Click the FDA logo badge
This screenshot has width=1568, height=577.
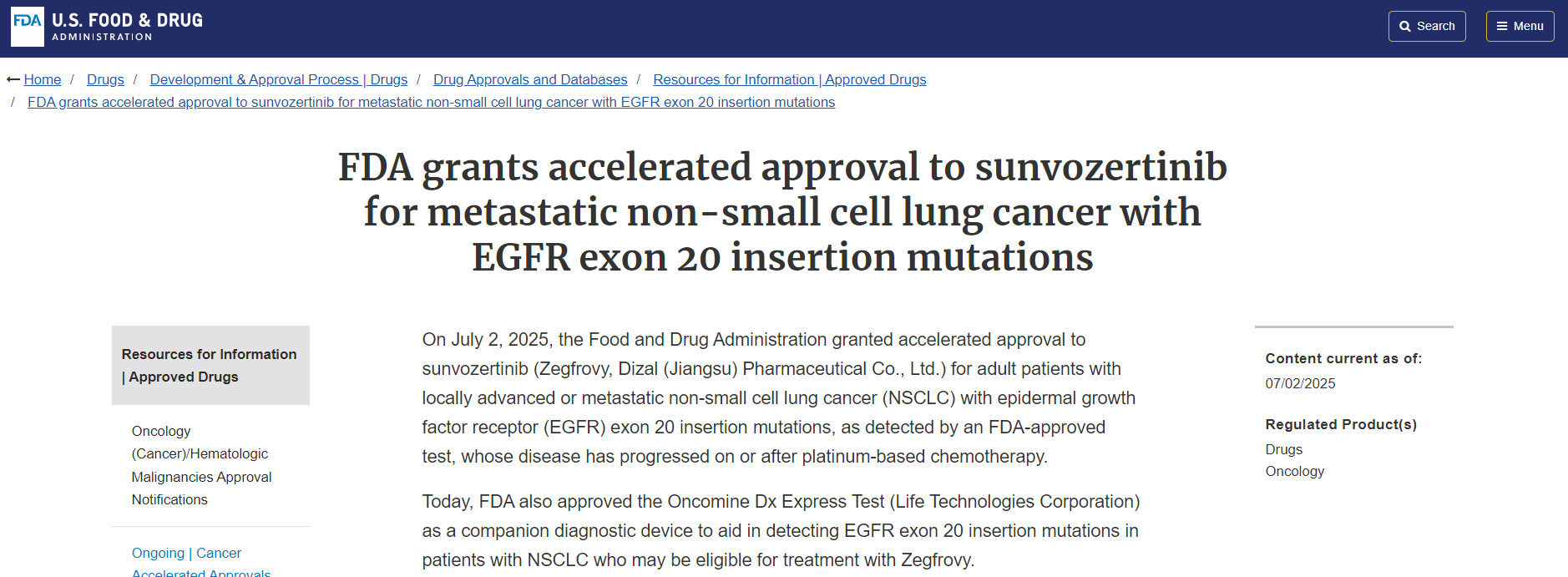(27, 27)
